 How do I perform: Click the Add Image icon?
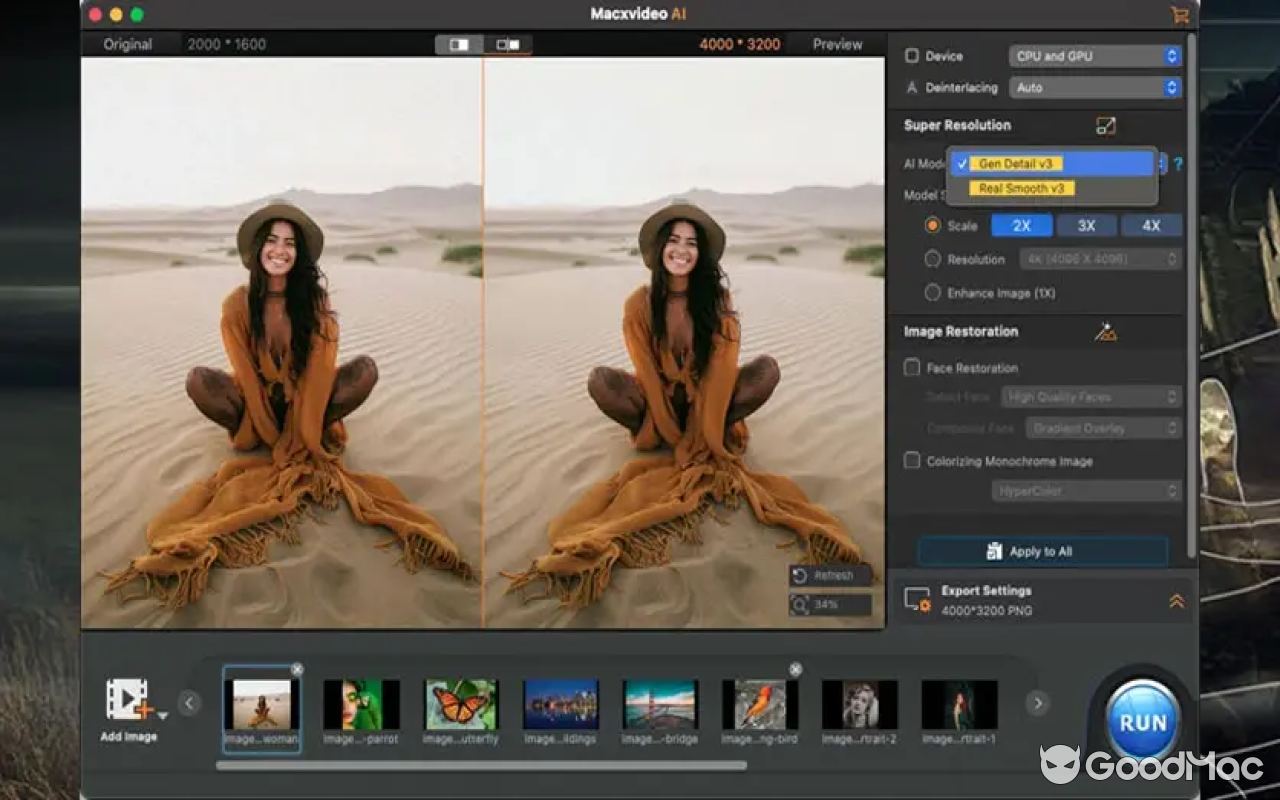point(128,700)
